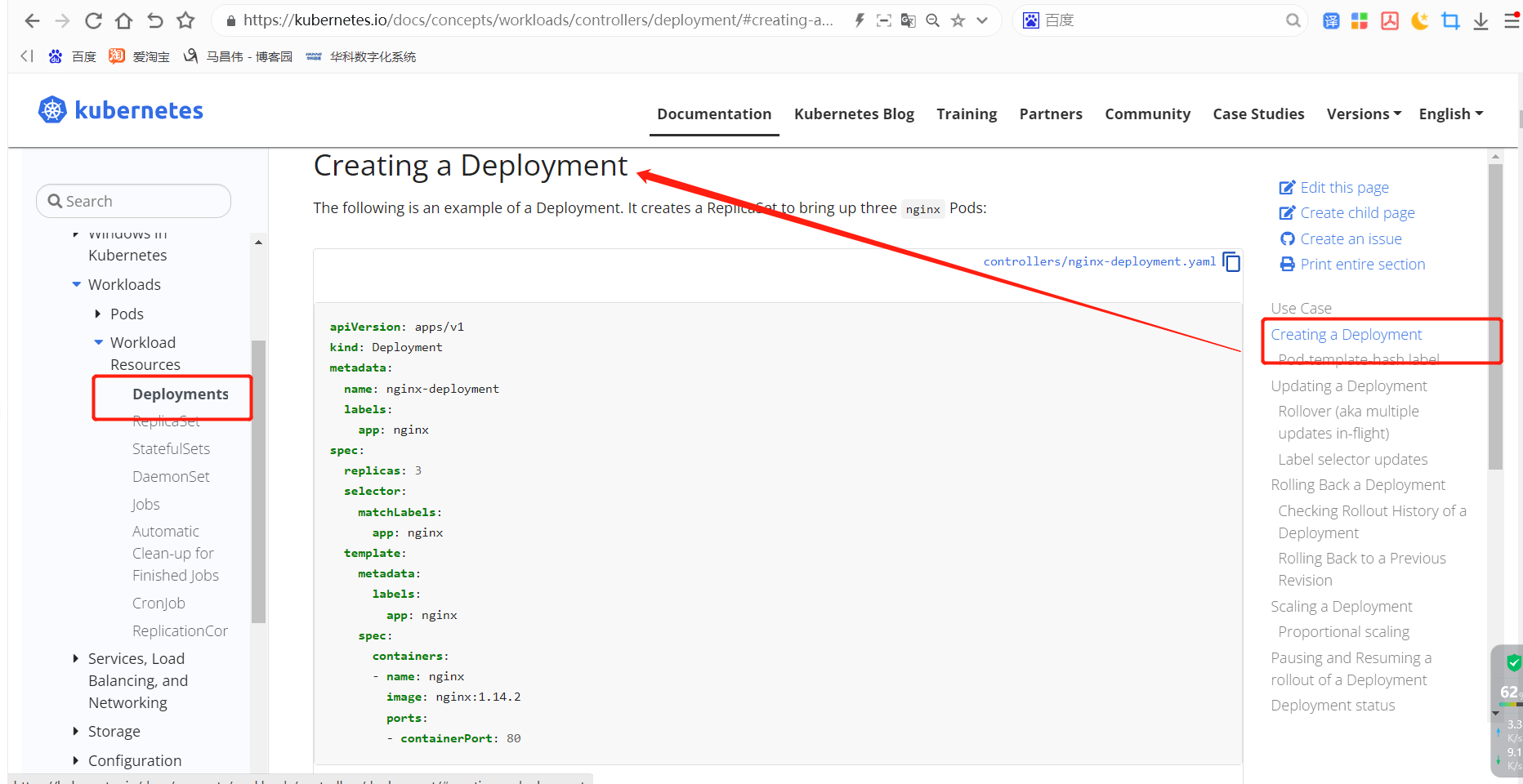1523x784 pixels.
Task: Reload the page with the refresh icon
Action: click(x=93, y=20)
